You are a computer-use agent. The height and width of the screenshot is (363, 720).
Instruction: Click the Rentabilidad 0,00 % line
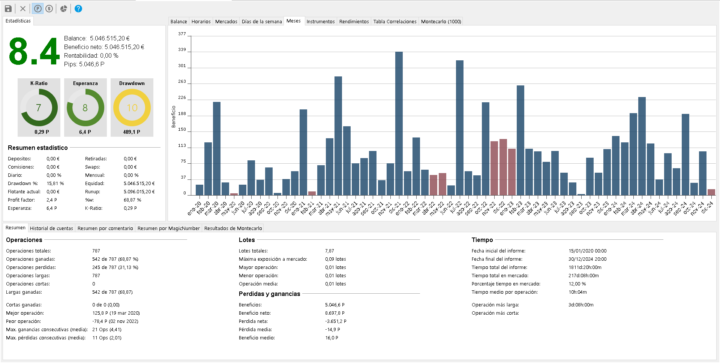[x=91, y=56]
